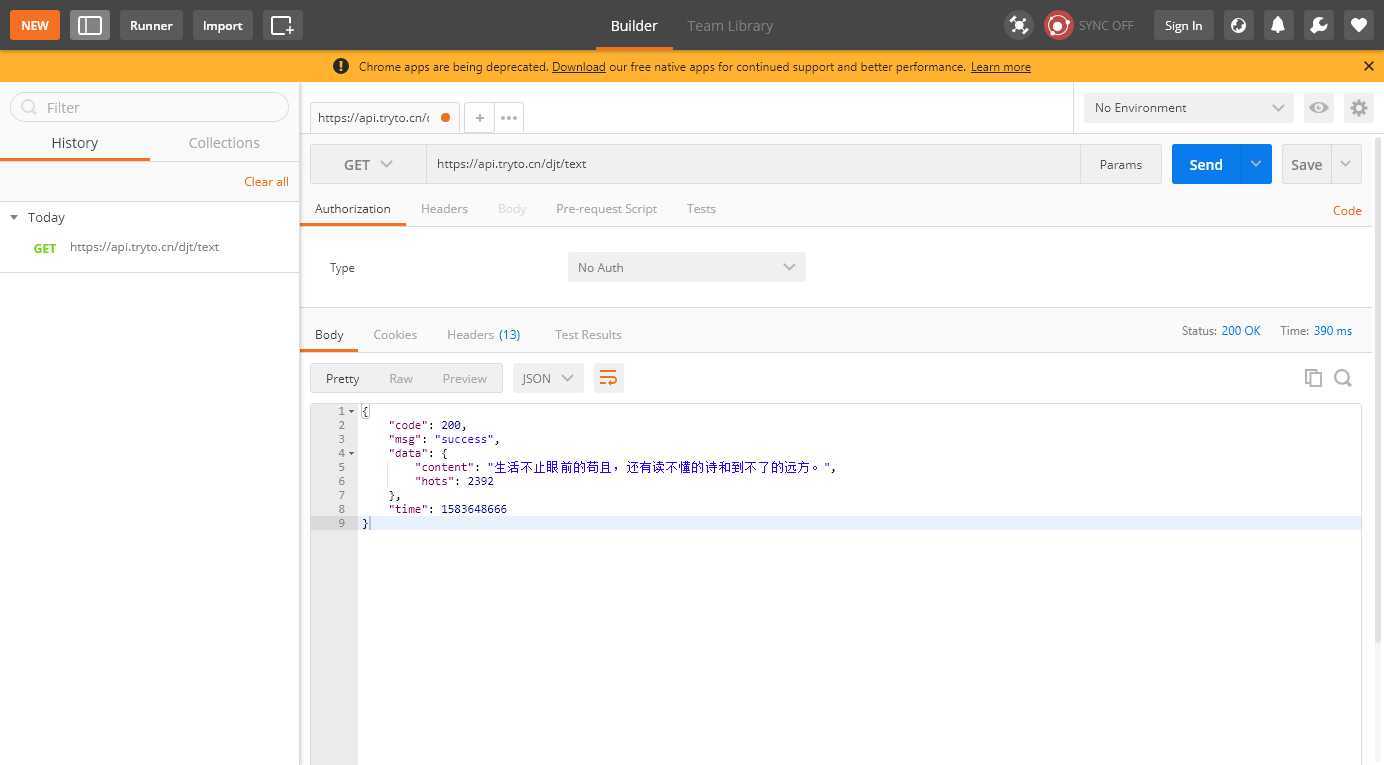The height and width of the screenshot is (765, 1384).
Task: Send the request
Action: [x=1206, y=164]
